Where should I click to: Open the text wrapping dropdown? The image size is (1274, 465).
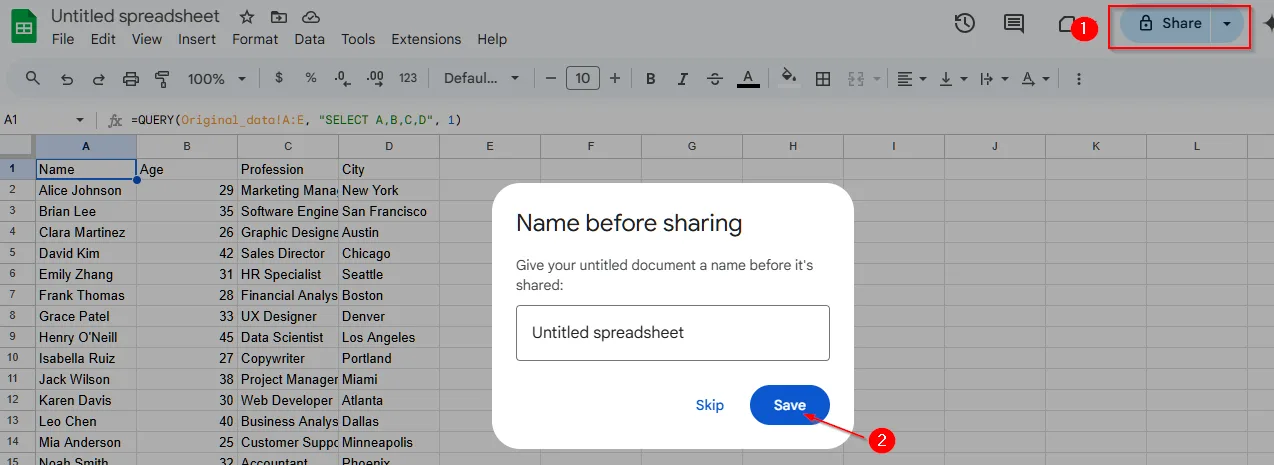pos(995,78)
